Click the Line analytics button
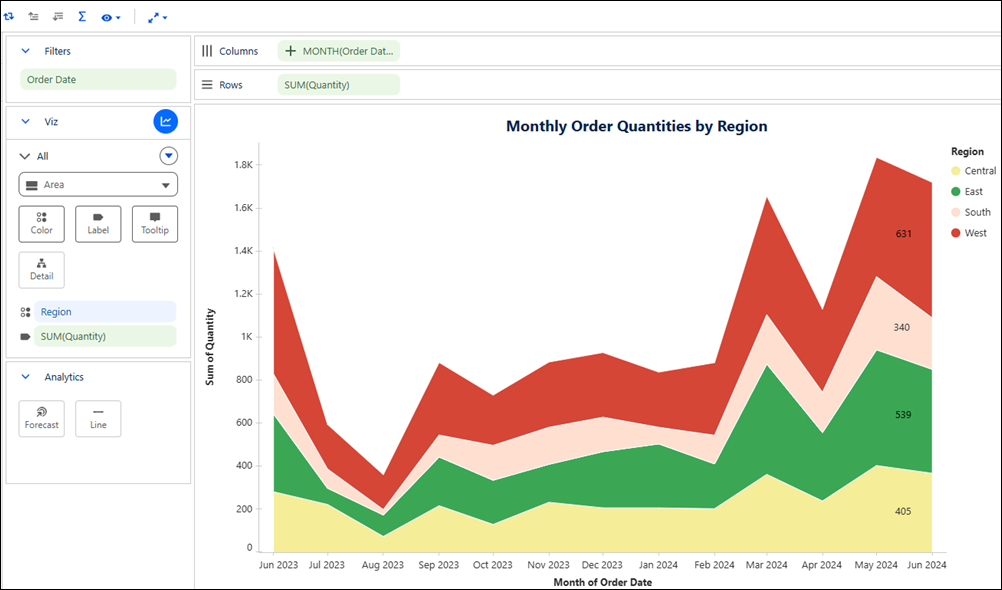 pyautogui.click(x=98, y=419)
